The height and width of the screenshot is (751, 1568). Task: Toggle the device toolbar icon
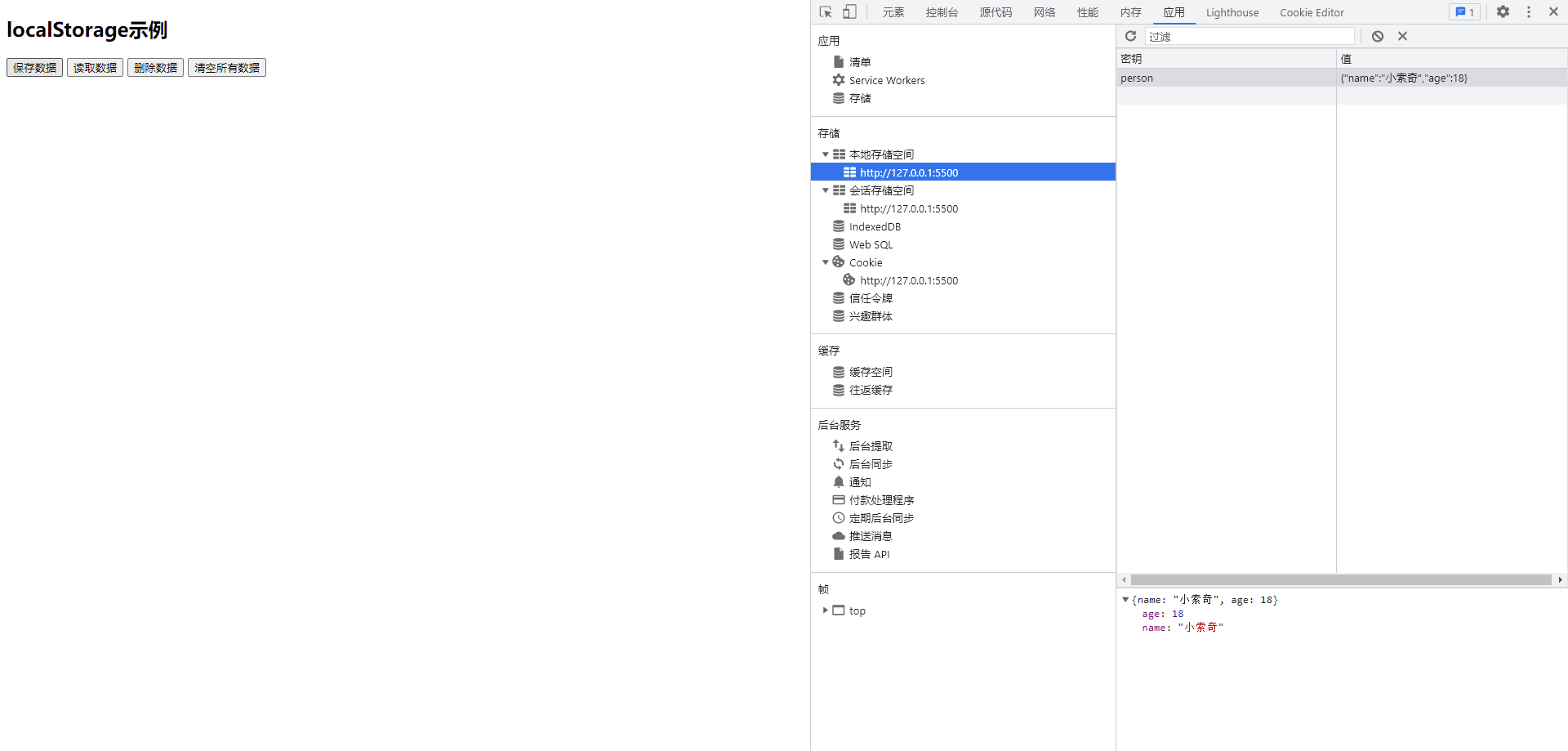tap(850, 12)
